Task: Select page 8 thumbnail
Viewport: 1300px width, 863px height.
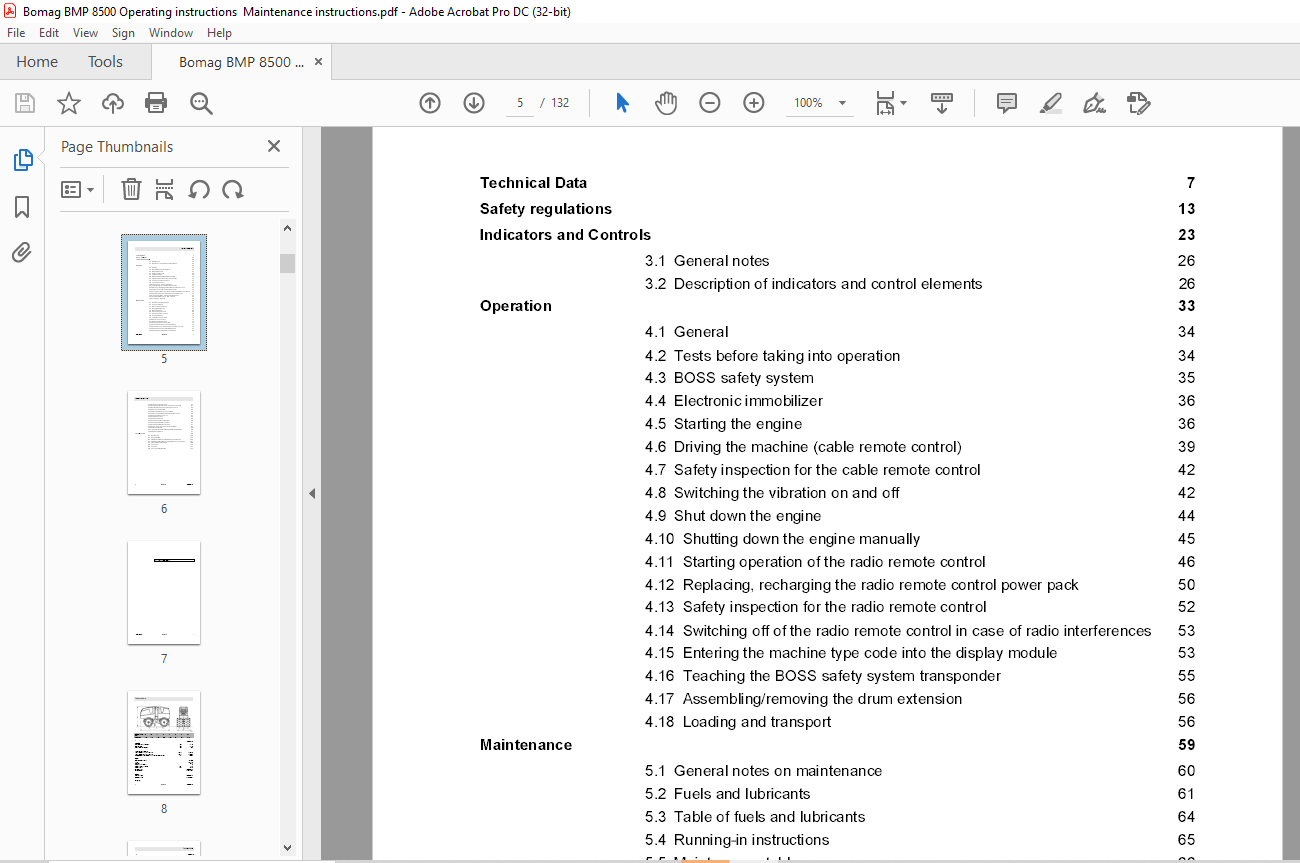Action: [164, 743]
